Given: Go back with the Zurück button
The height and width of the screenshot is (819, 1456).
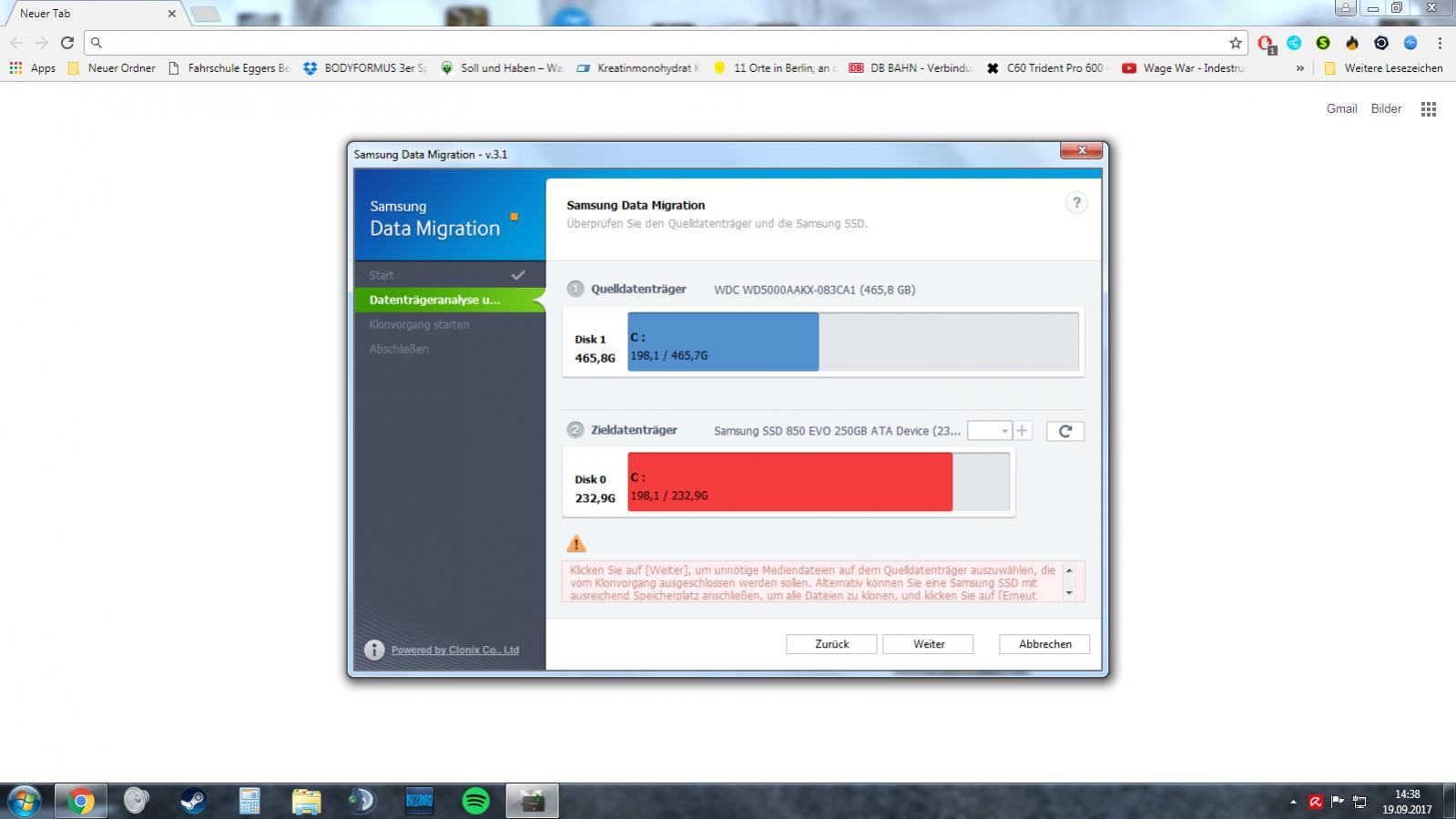Looking at the screenshot, I should (831, 644).
